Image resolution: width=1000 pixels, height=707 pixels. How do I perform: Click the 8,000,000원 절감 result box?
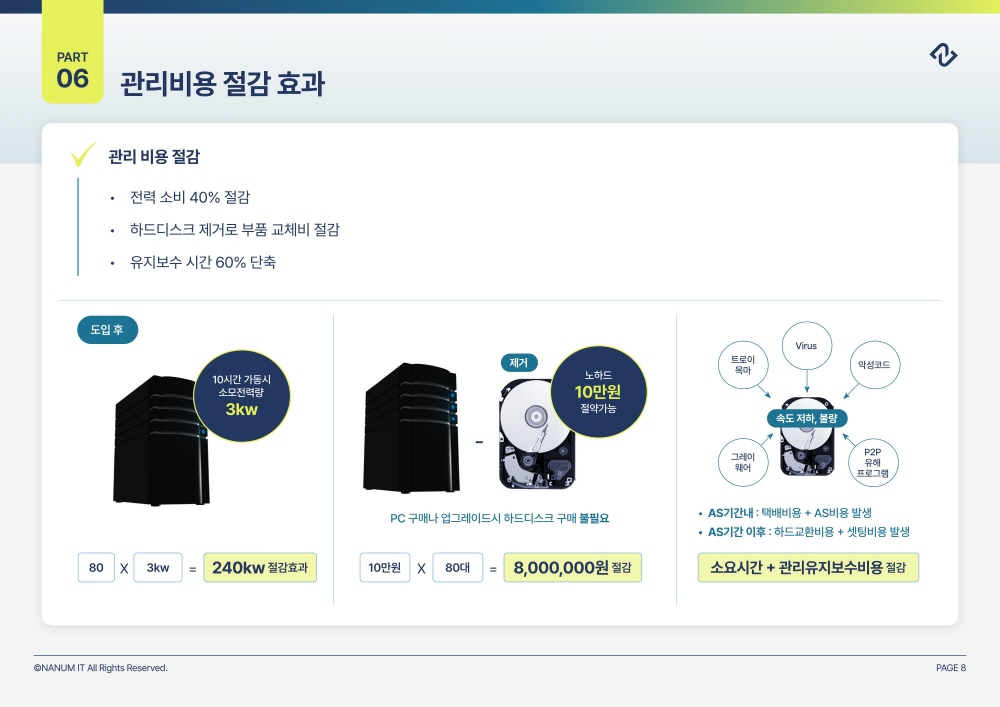(573, 567)
